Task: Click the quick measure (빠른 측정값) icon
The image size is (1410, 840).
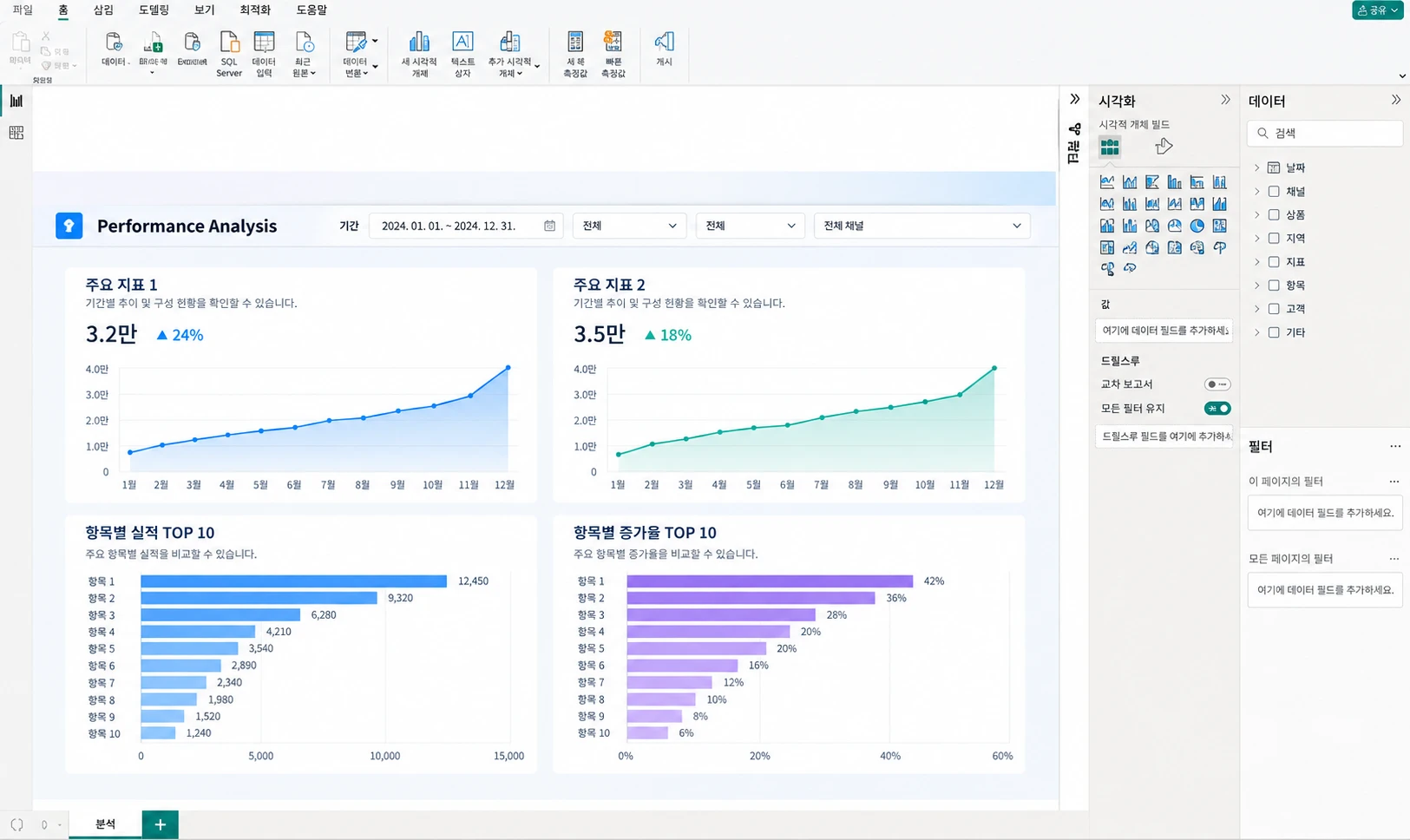Action: tap(613, 54)
